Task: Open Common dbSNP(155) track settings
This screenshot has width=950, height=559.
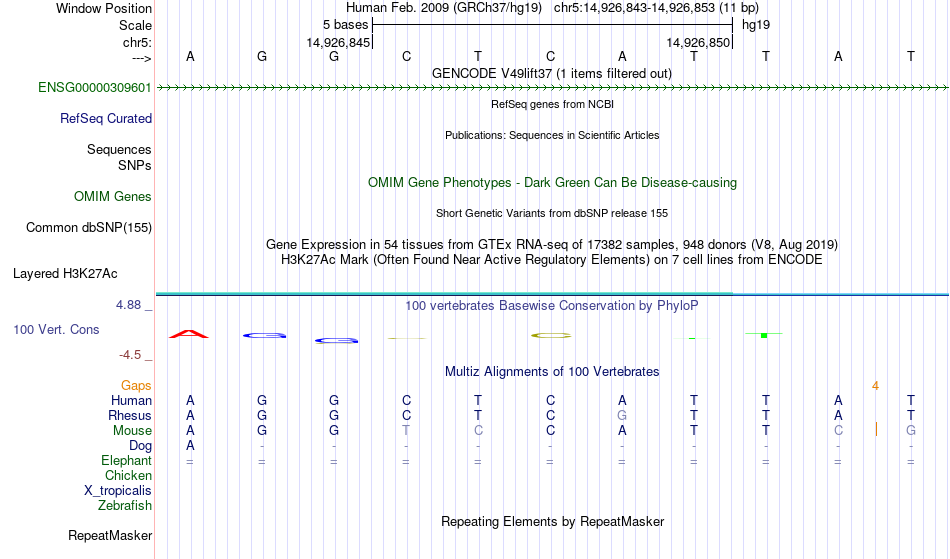Action: [x=89, y=228]
